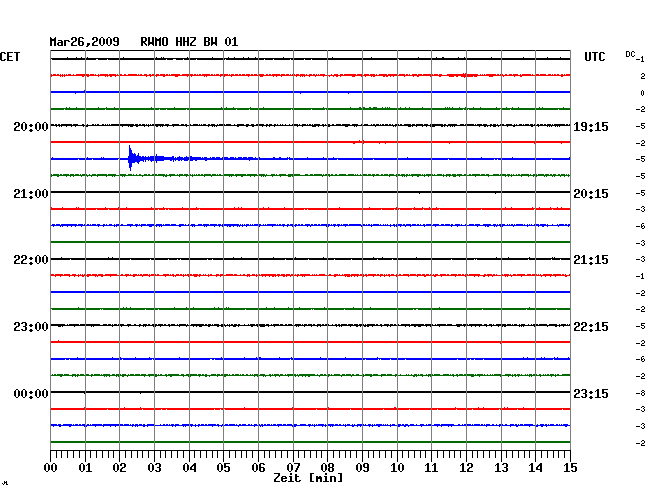Click the "DC" column header
Viewport: 650px width, 494px height.
(x=630, y=54)
